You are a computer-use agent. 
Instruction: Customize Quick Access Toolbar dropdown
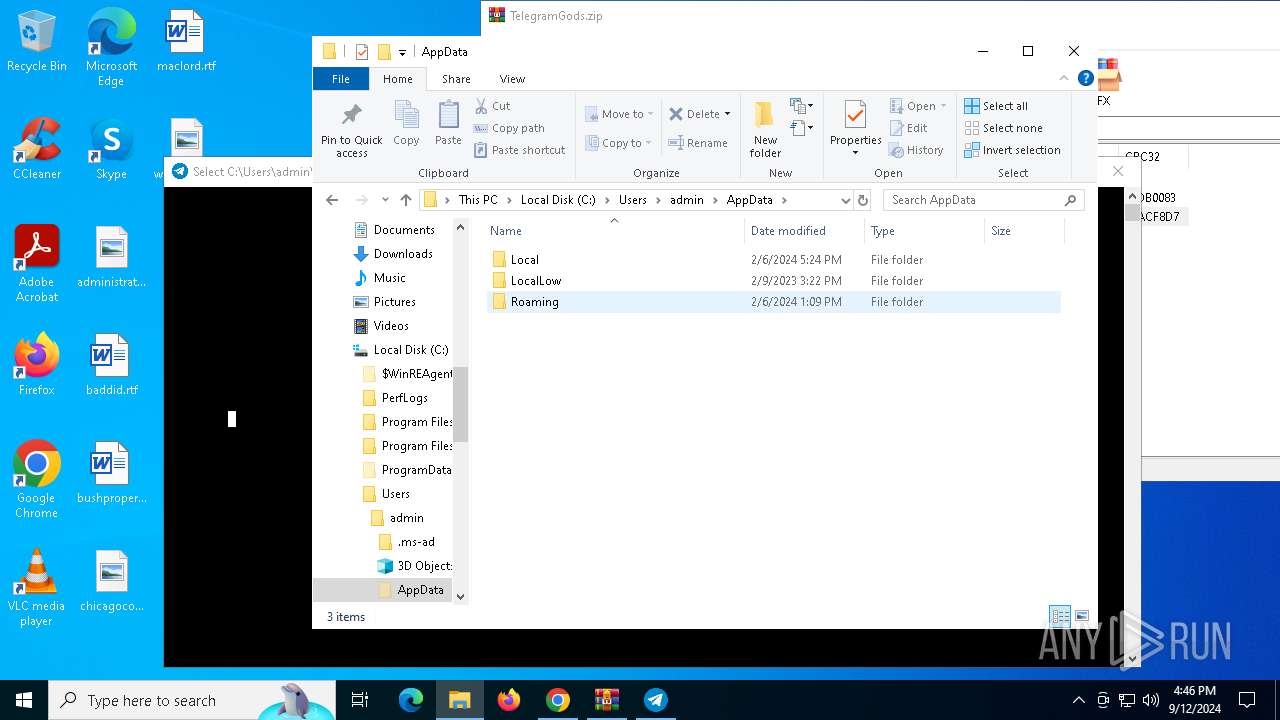(x=402, y=52)
